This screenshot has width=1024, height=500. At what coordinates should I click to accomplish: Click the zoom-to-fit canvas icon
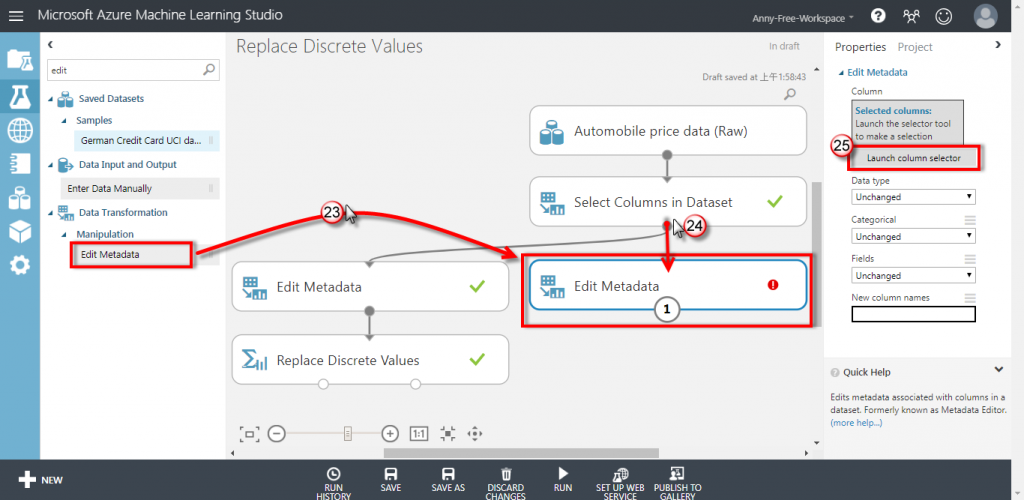[249, 433]
